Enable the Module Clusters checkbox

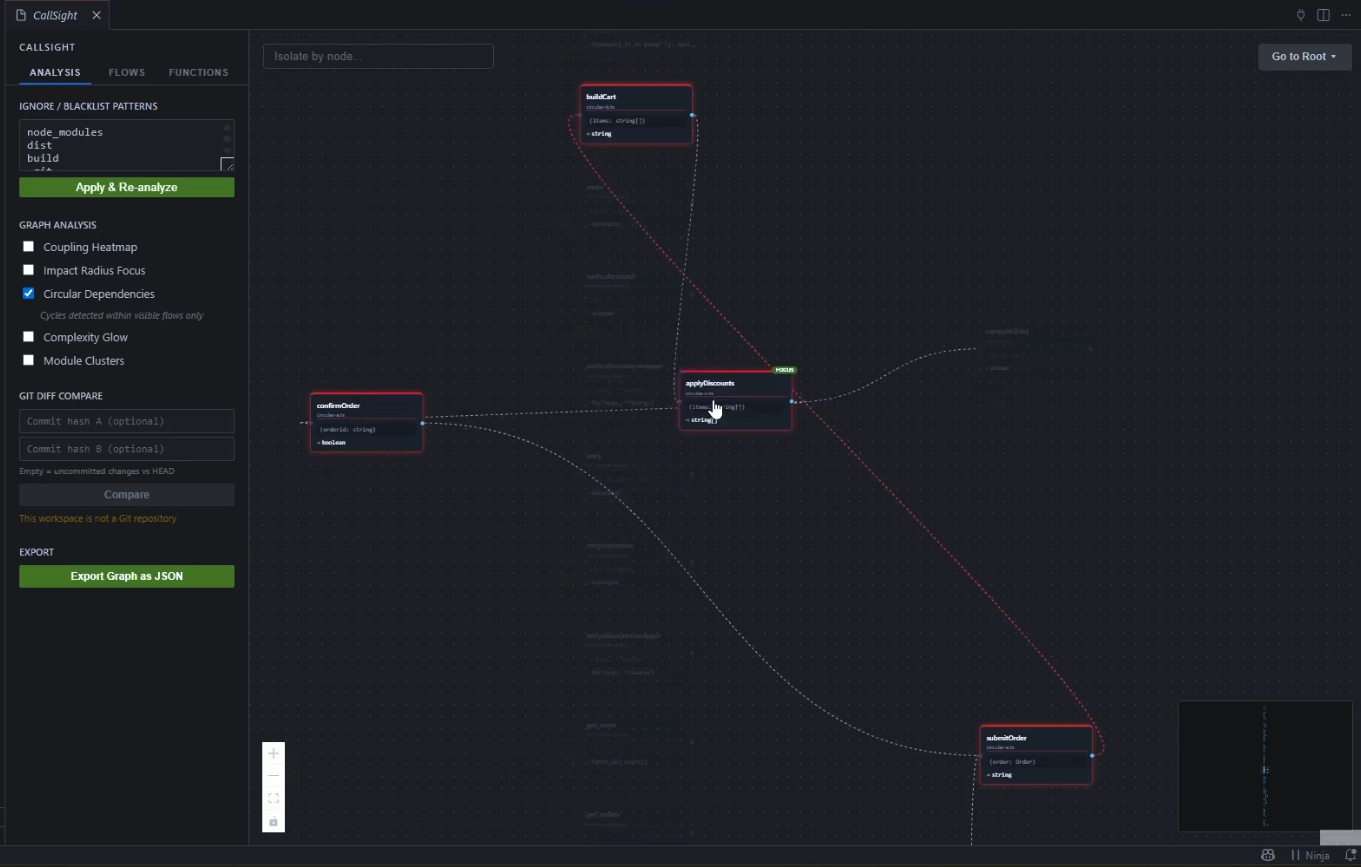pos(28,360)
